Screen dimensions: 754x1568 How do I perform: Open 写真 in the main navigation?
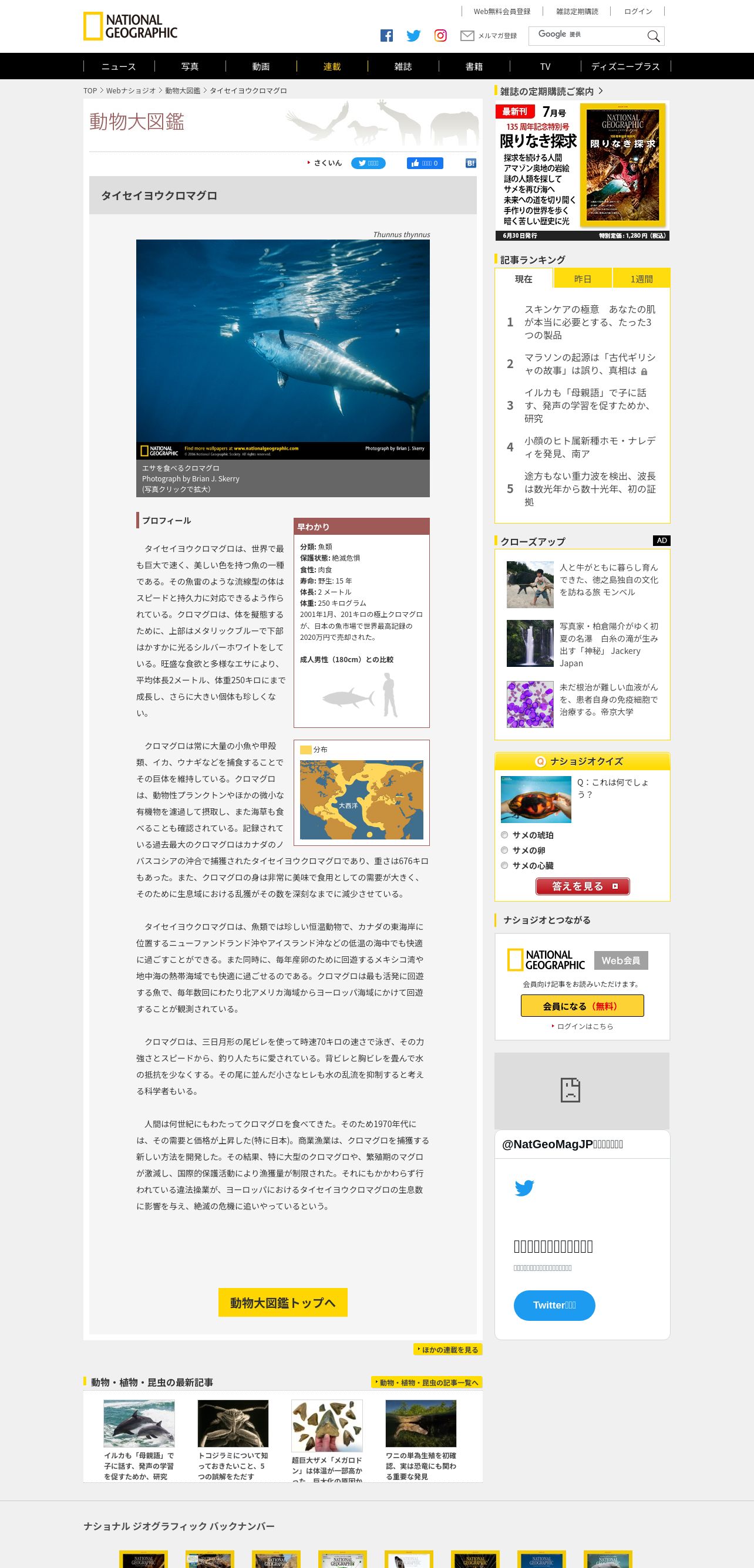(x=190, y=66)
